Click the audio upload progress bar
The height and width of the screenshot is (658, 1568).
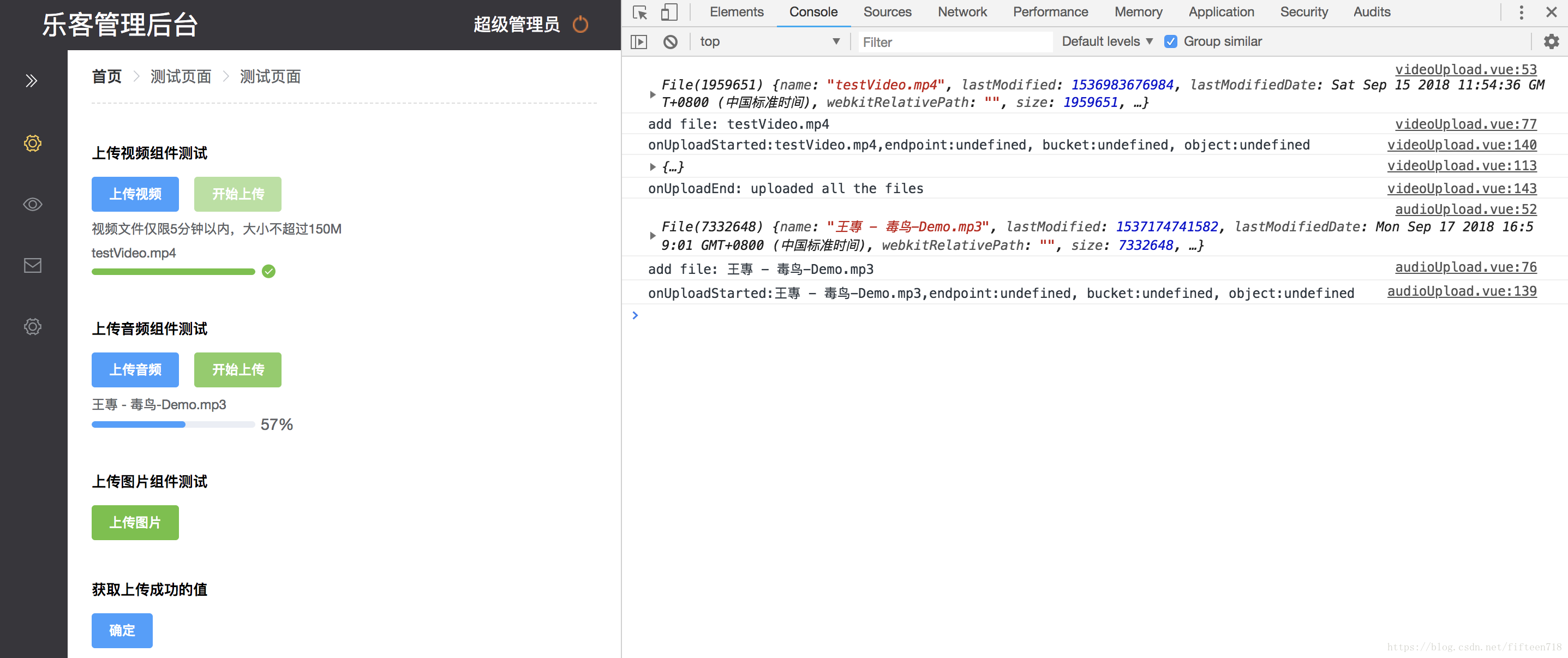(x=173, y=425)
